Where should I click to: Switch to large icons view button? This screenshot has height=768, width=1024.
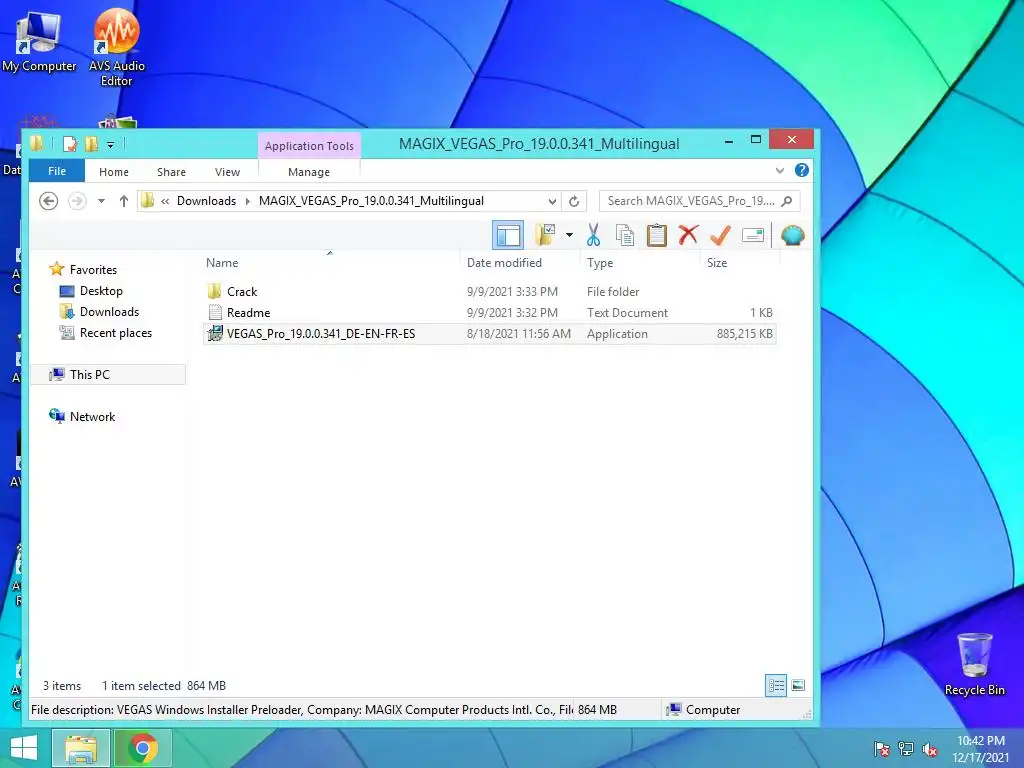click(x=798, y=685)
